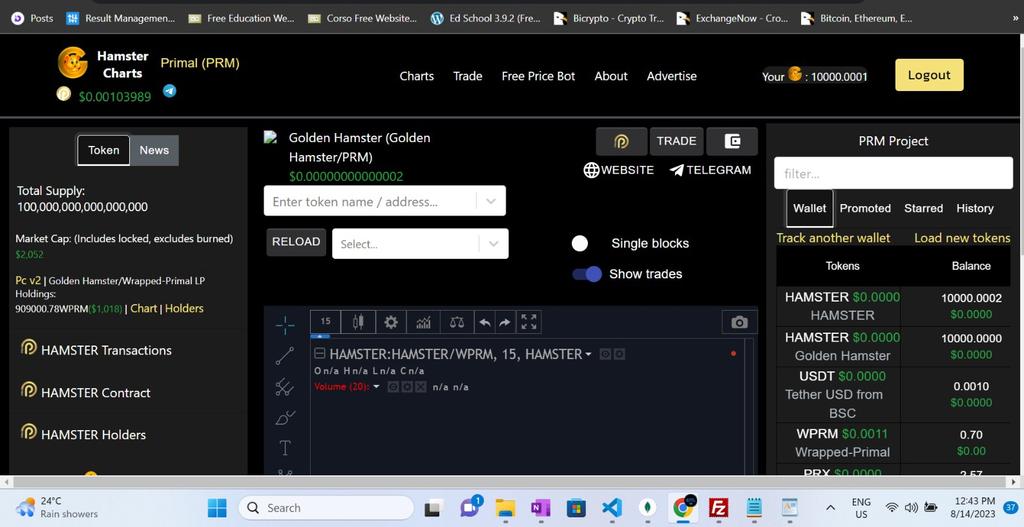Click the TRADE button
This screenshot has height=527, width=1024.
(677, 141)
